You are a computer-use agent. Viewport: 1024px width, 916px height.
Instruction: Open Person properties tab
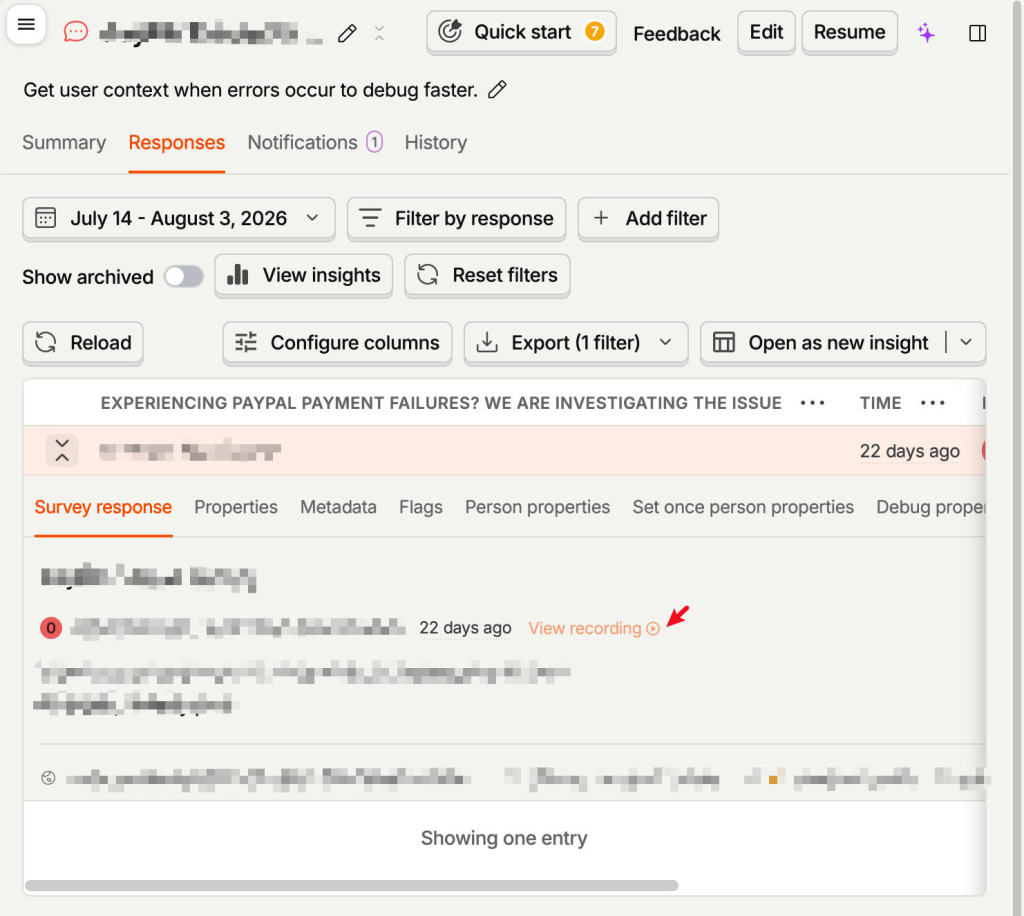point(537,507)
